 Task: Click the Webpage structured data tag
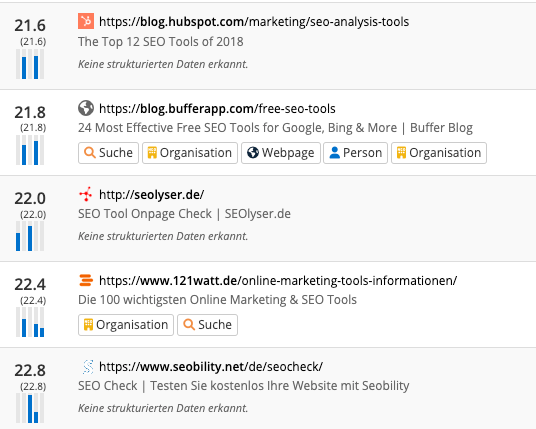coord(281,153)
